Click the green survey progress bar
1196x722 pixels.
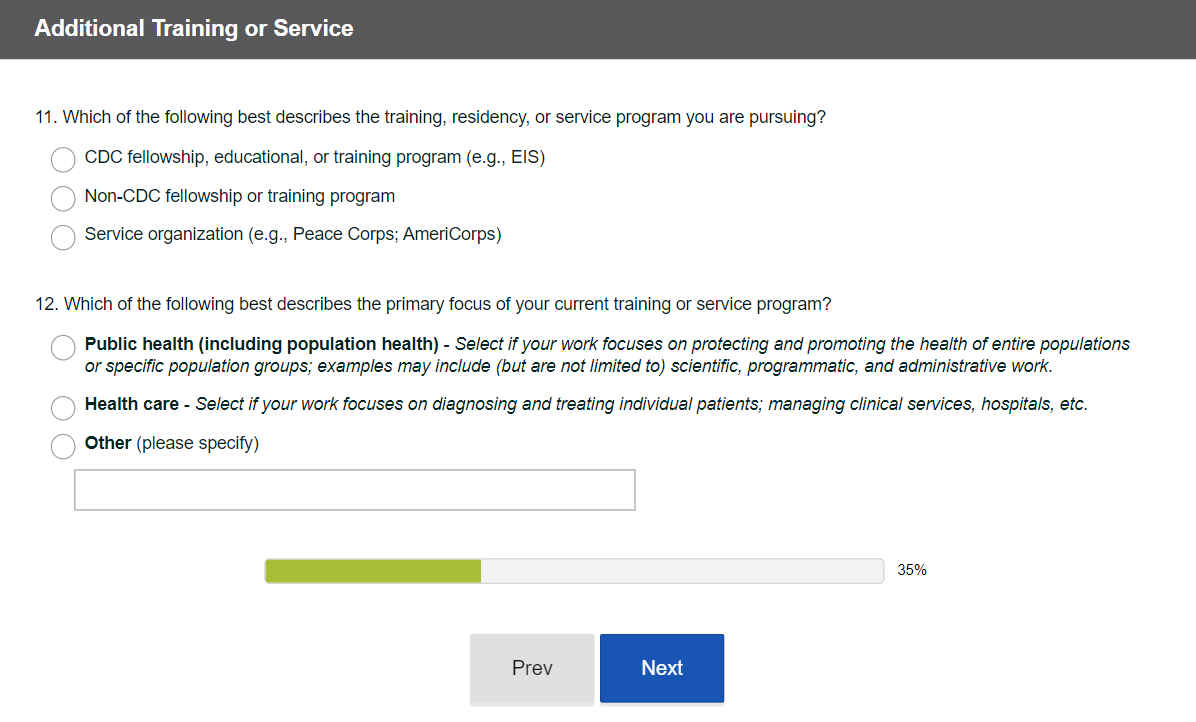click(373, 571)
